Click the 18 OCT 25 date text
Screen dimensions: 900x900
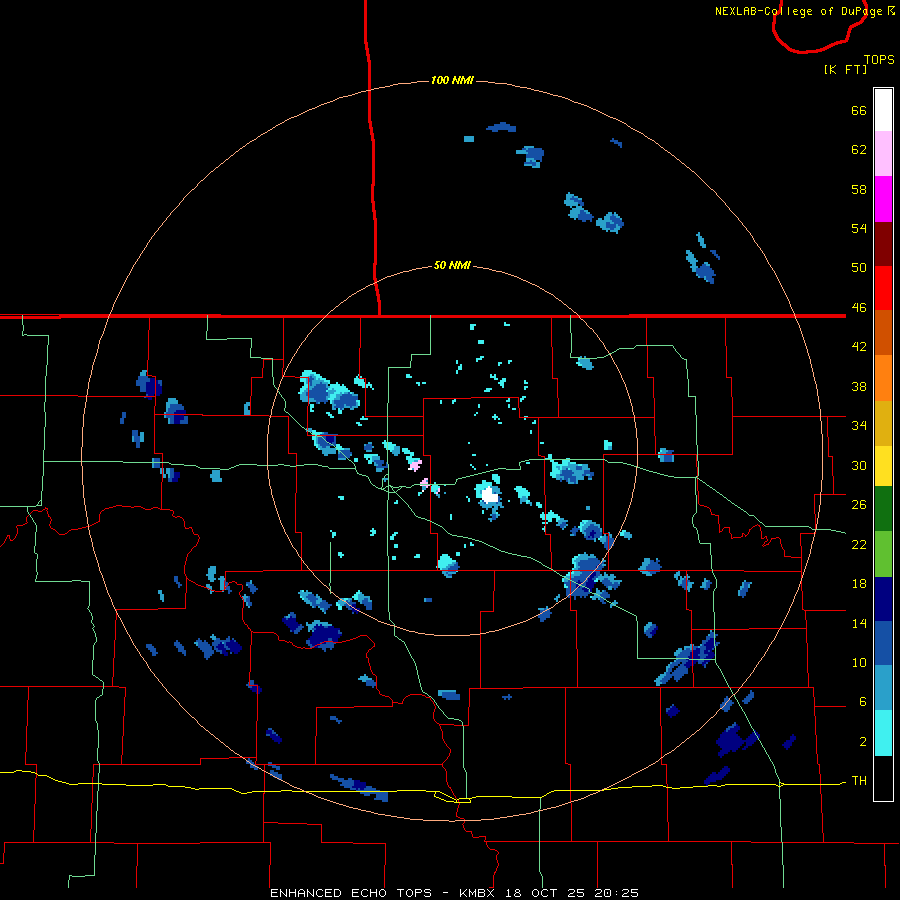click(545, 893)
